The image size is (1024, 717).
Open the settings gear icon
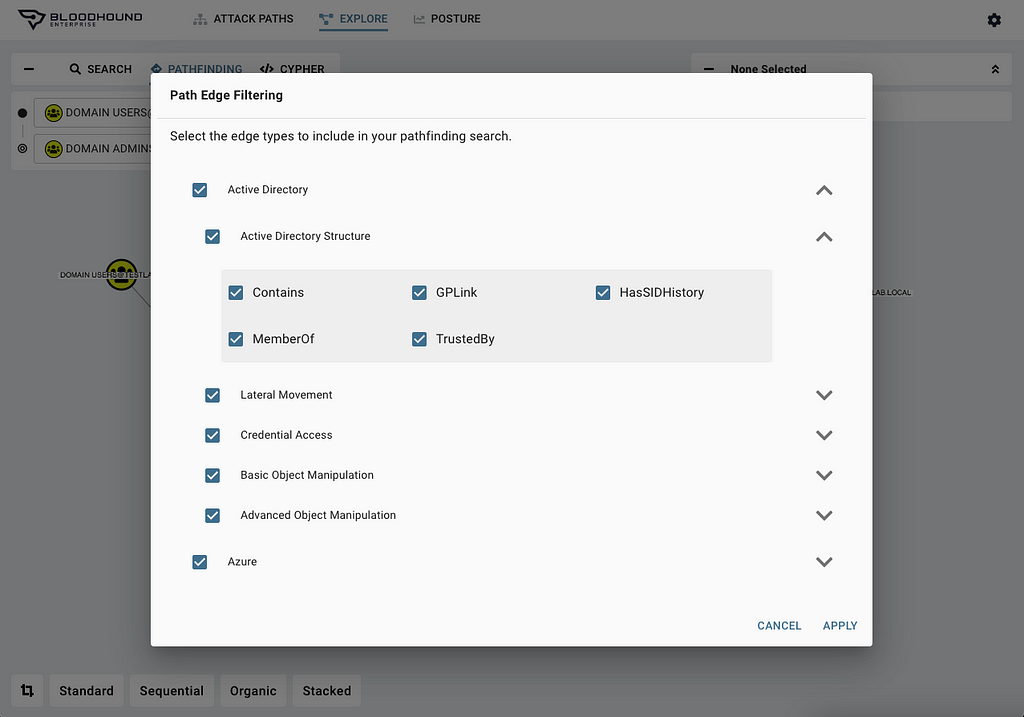click(x=994, y=20)
